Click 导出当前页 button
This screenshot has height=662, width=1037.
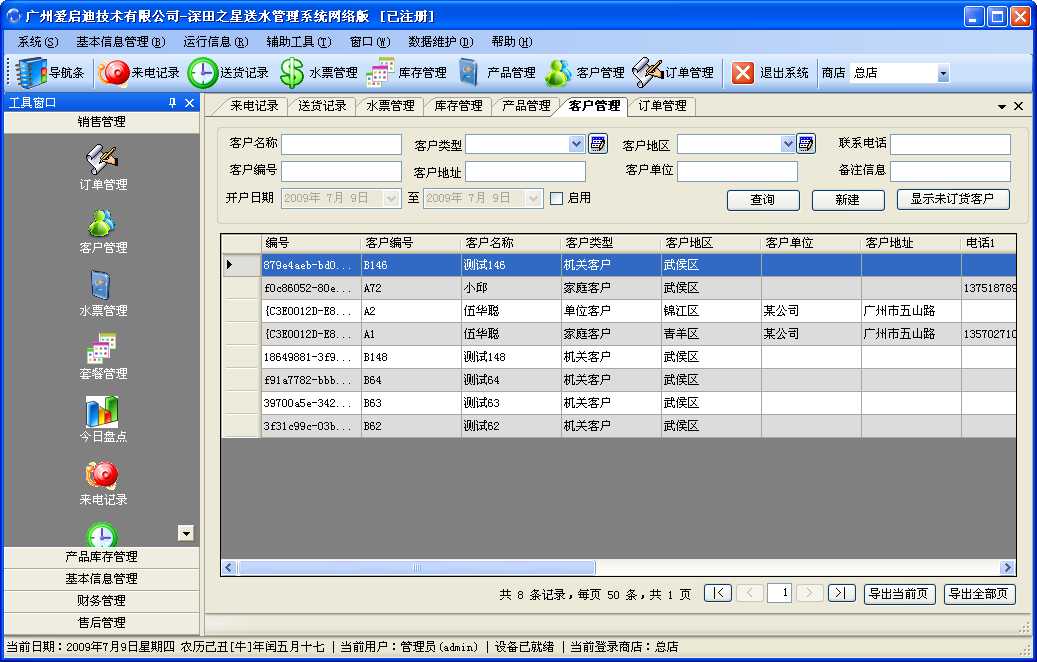click(x=899, y=594)
